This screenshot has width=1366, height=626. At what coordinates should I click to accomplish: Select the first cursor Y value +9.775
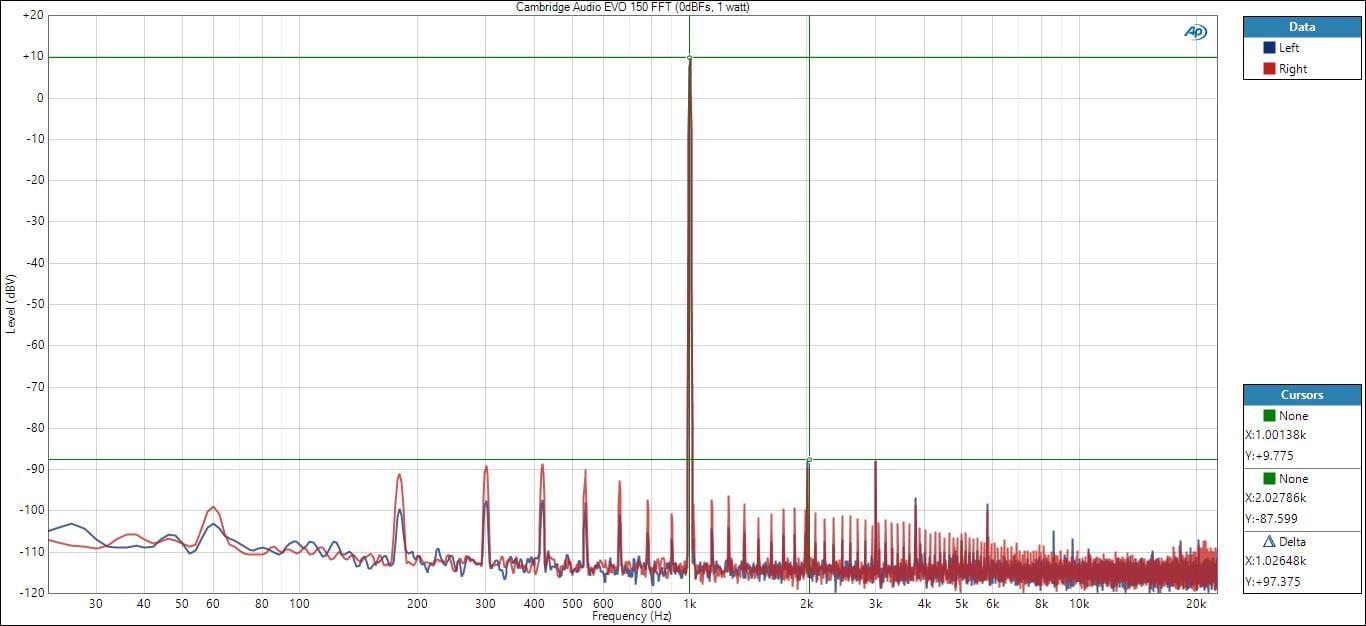pyautogui.click(x=1267, y=456)
